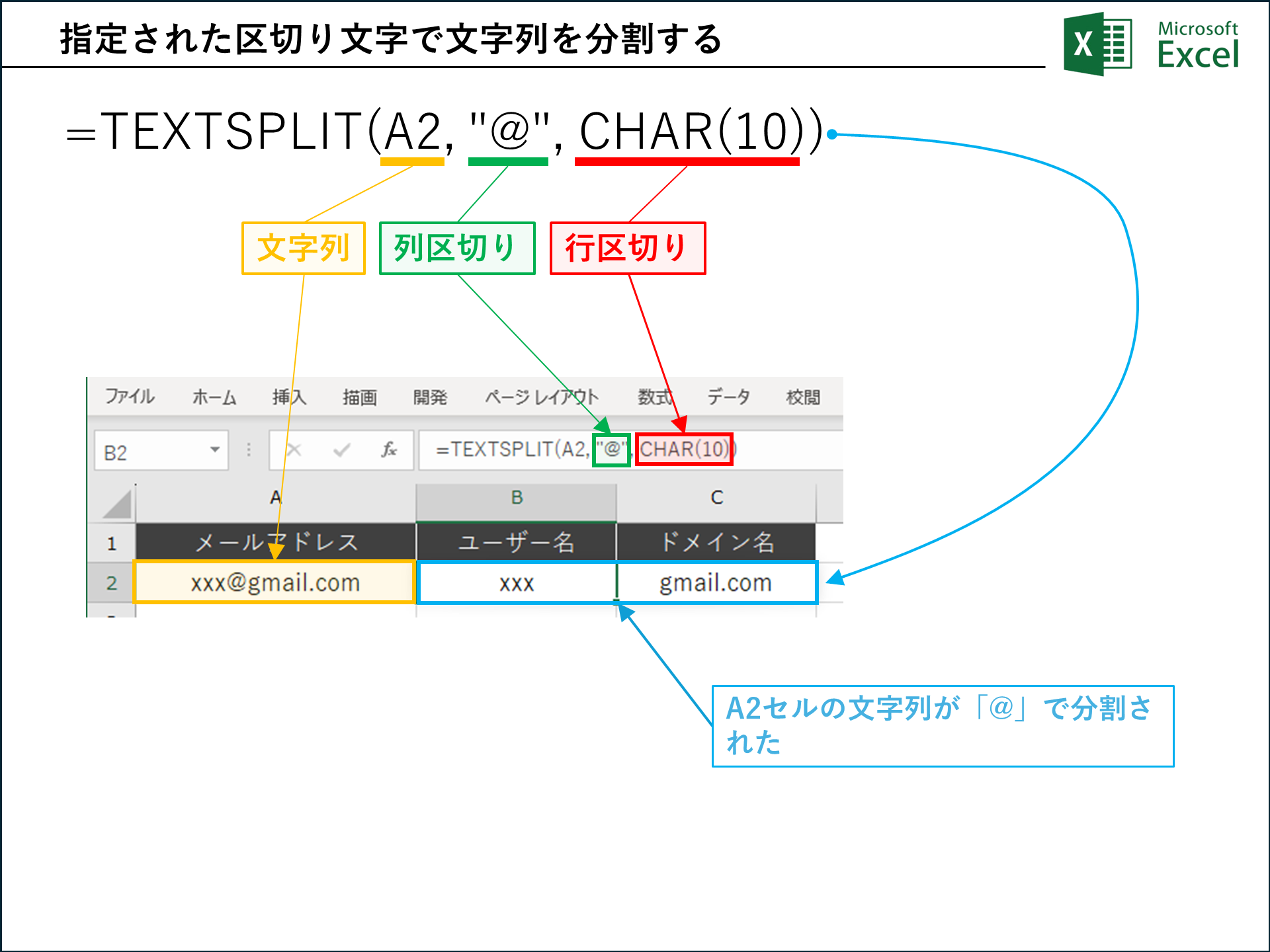Screen dimensions: 1270x952
Task: Click the yellow 文字列 label box
Action: 303,248
